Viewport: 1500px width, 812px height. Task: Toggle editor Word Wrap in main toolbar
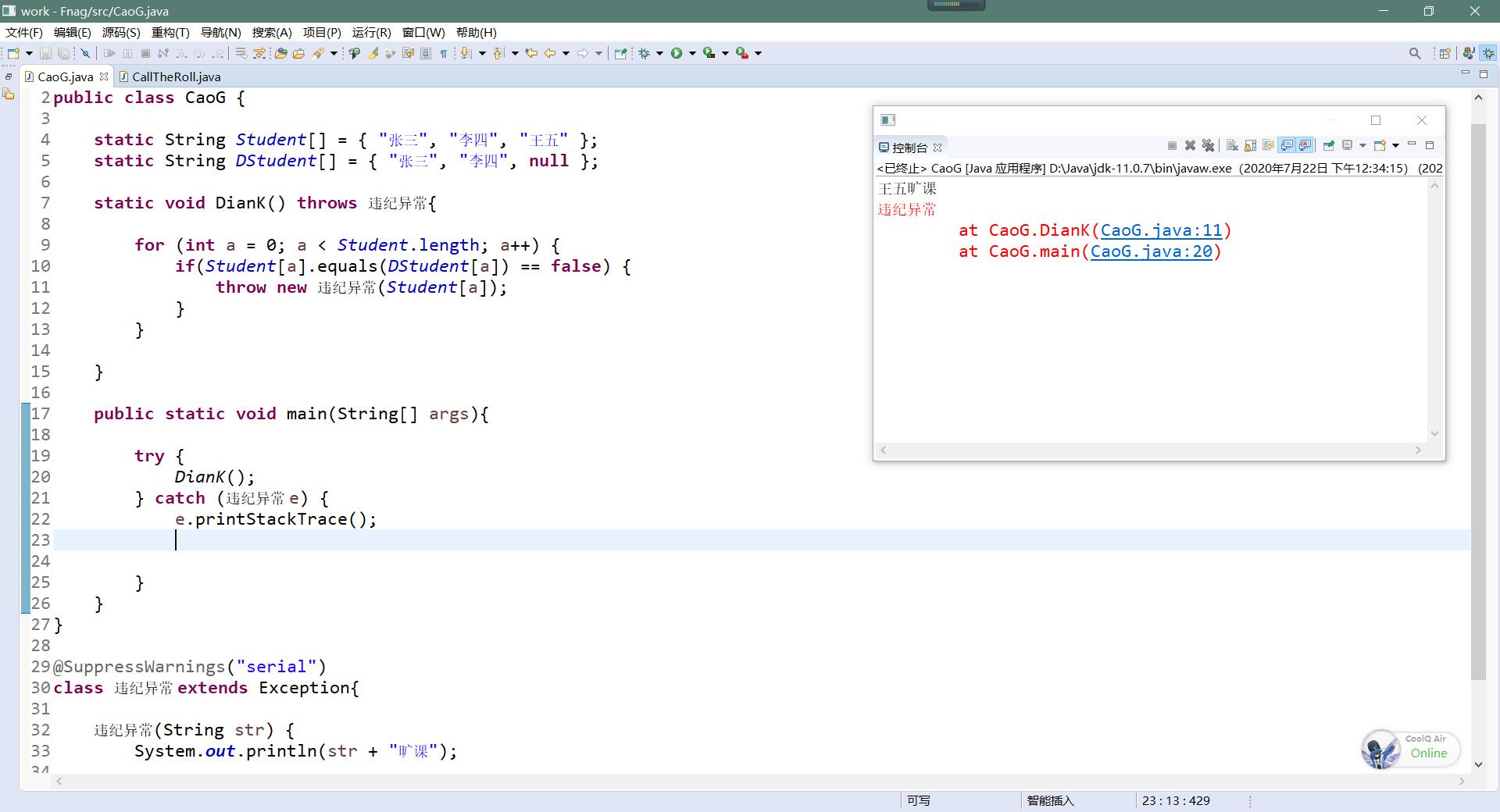[x=408, y=53]
